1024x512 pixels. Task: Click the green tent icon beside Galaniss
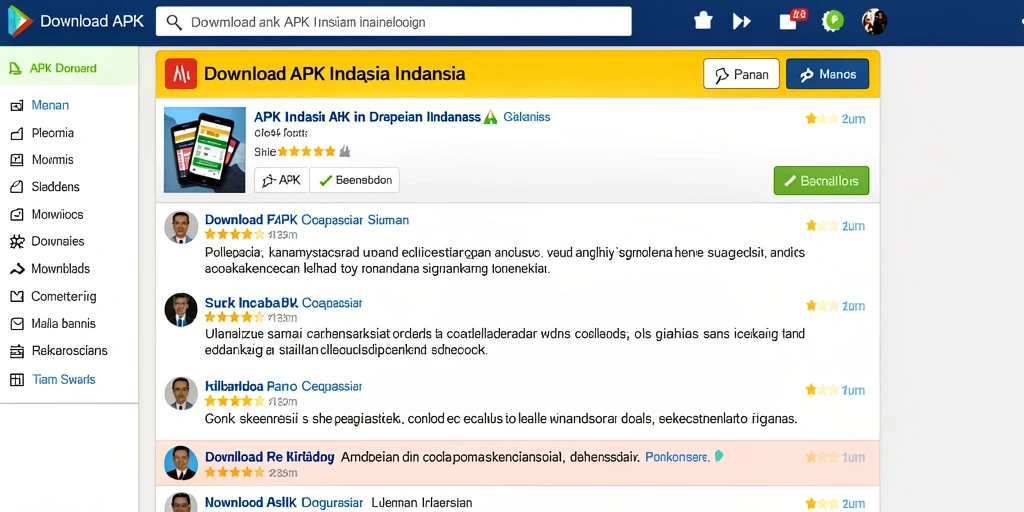(x=490, y=117)
